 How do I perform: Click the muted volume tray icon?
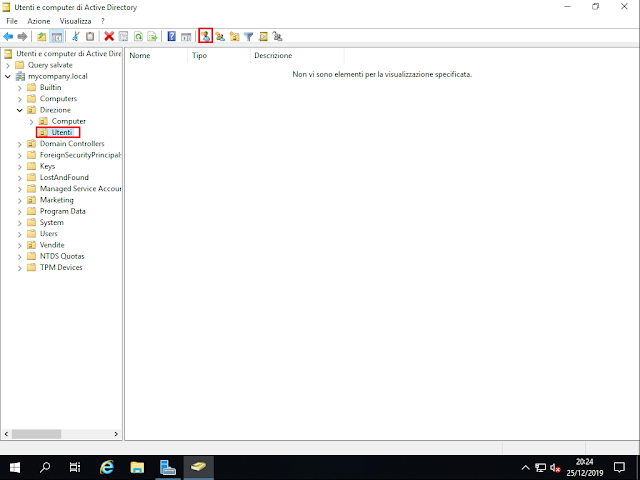coord(555,468)
